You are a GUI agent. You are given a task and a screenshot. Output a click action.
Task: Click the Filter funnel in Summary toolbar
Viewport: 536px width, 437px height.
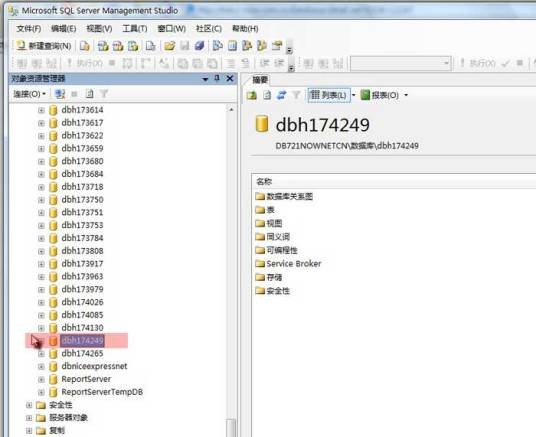pyautogui.click(x=296, y=95)
